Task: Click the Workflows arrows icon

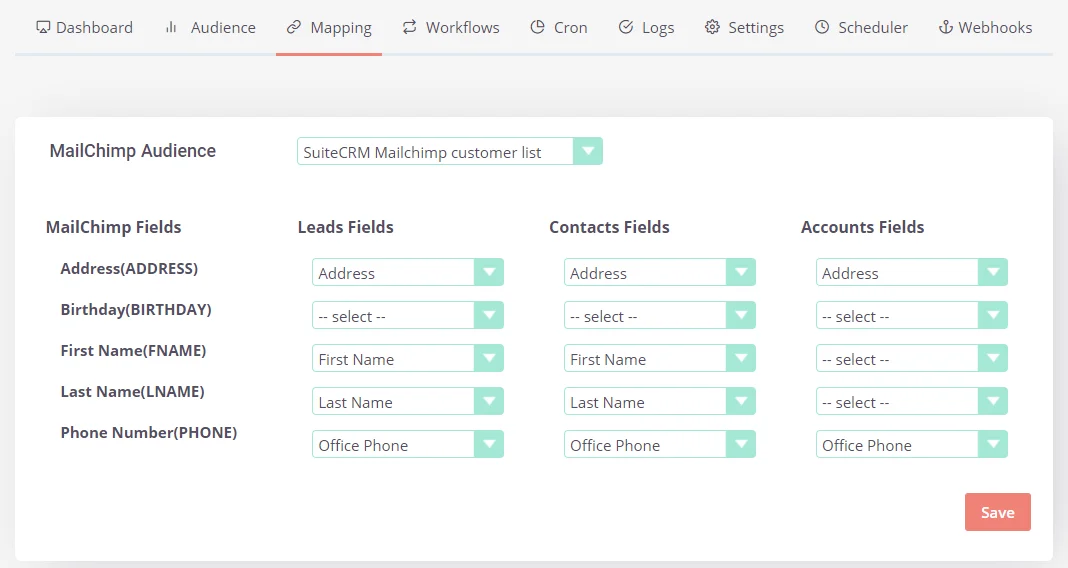Action: click(x=409, y=28)
